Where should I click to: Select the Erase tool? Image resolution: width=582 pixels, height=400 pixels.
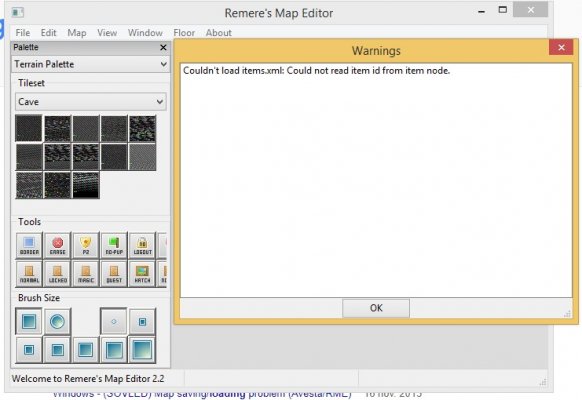click(58, 245)
